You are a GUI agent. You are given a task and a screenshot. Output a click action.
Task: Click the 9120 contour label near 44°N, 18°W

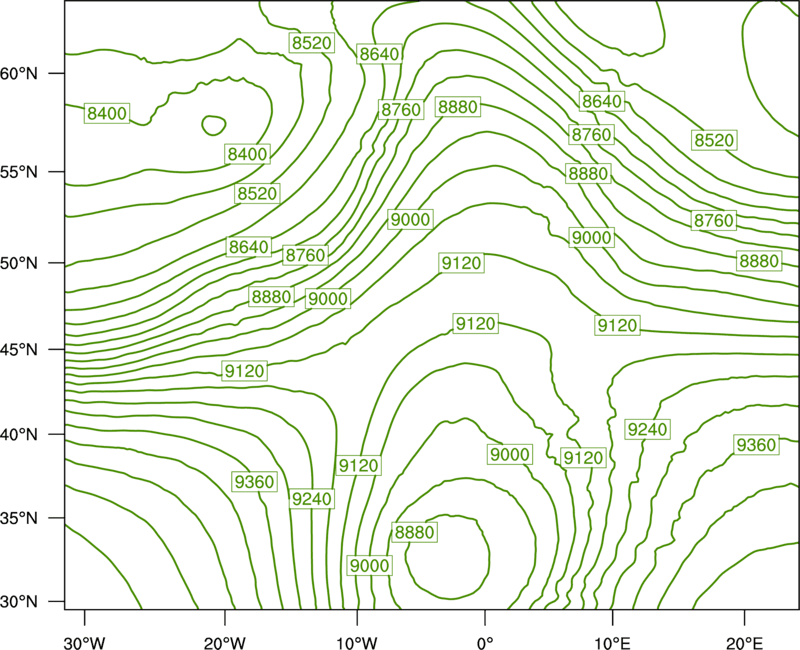tap(245, 371)
